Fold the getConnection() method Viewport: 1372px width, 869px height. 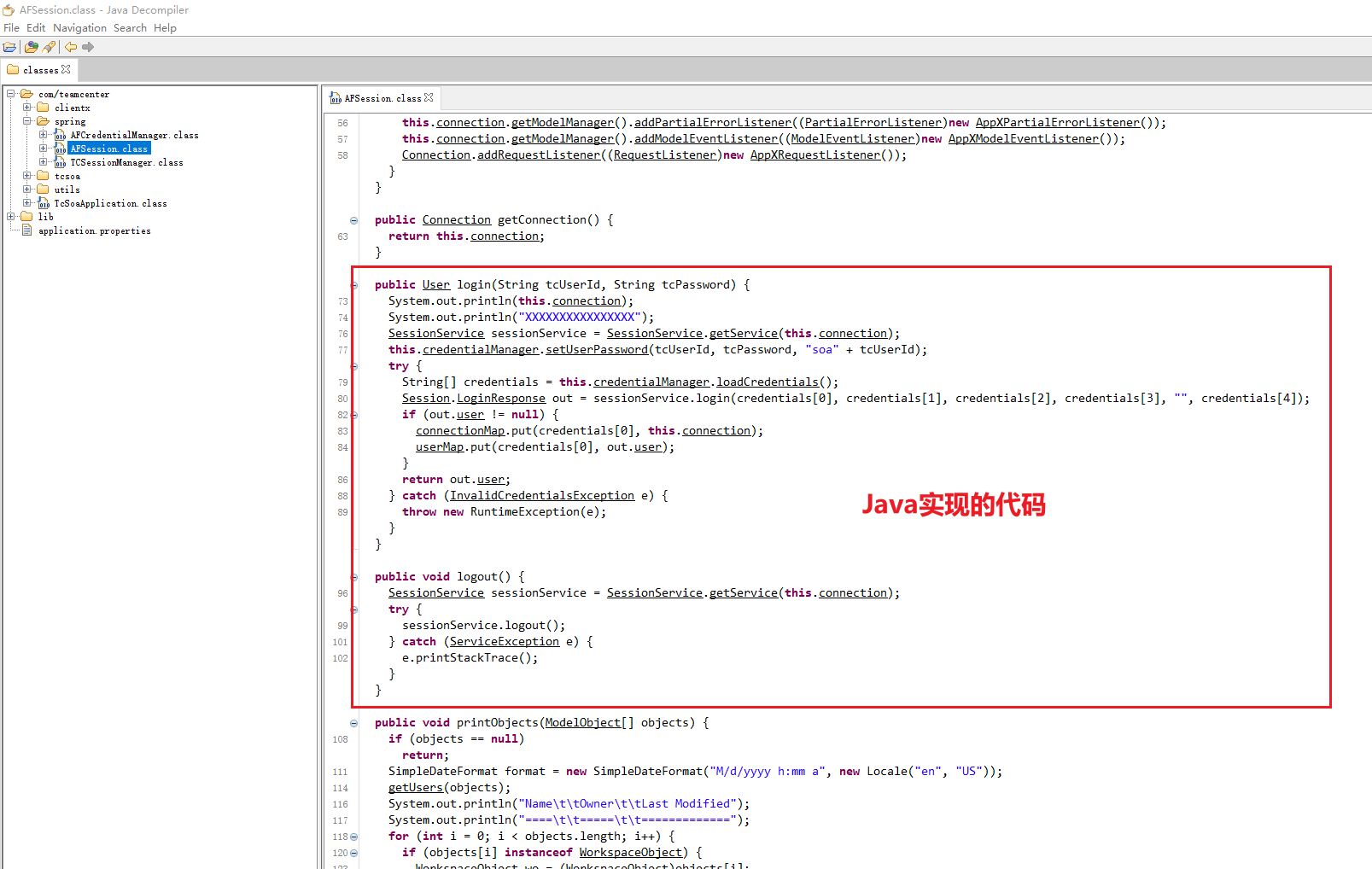354,220
